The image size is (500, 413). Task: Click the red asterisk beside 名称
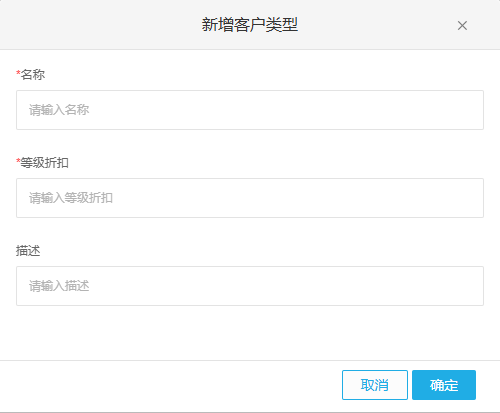[x=18, y=73]
